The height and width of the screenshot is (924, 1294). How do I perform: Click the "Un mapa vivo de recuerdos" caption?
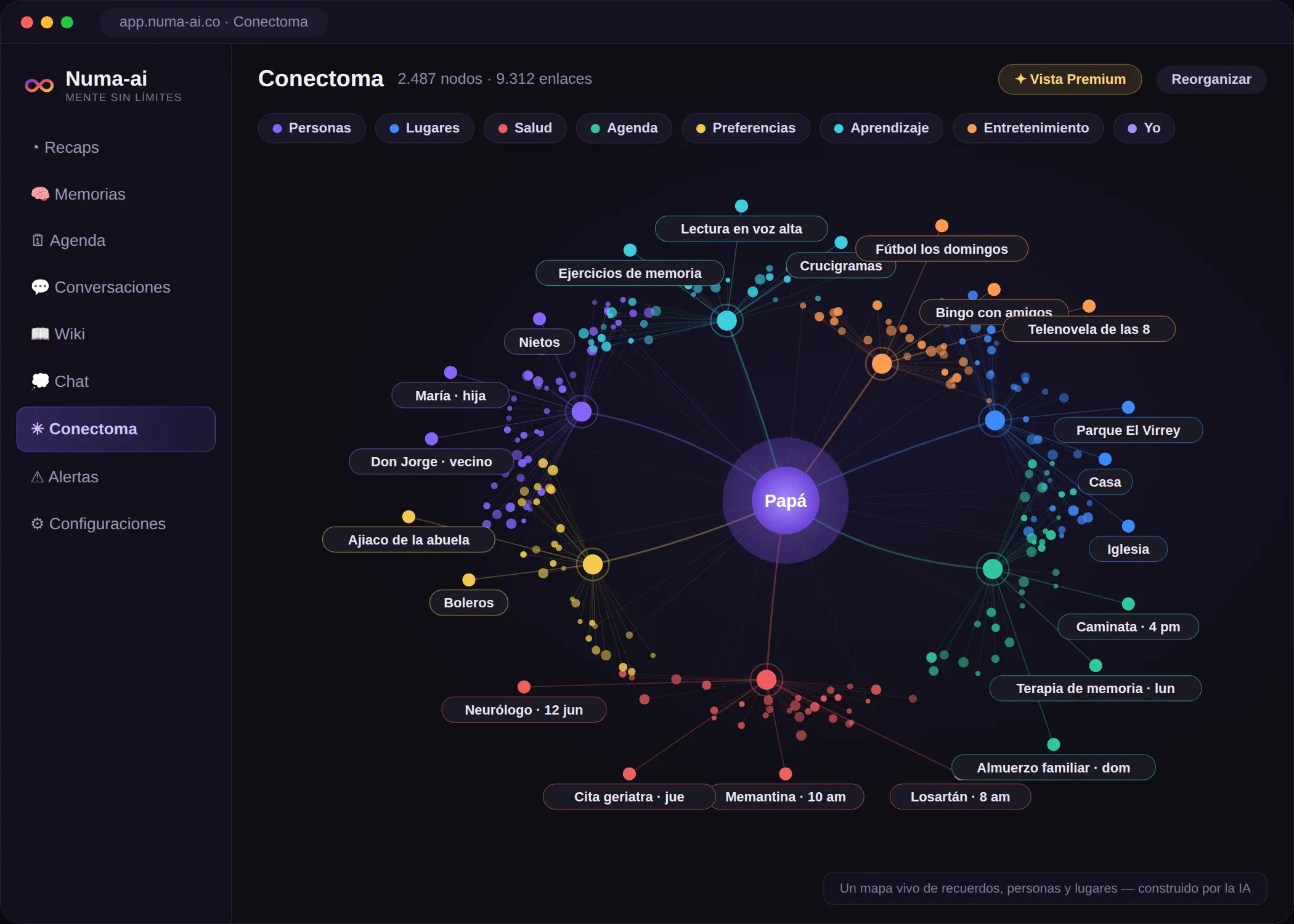[x=1045, y=888]
